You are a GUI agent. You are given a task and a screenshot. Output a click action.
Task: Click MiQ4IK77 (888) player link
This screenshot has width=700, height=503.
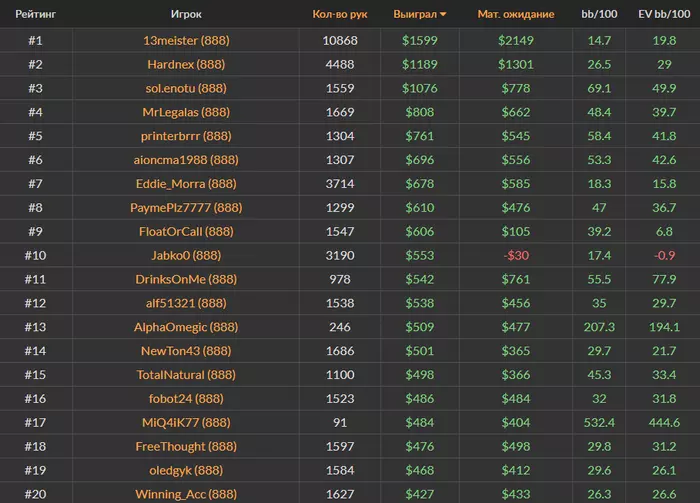coord(185,423)
